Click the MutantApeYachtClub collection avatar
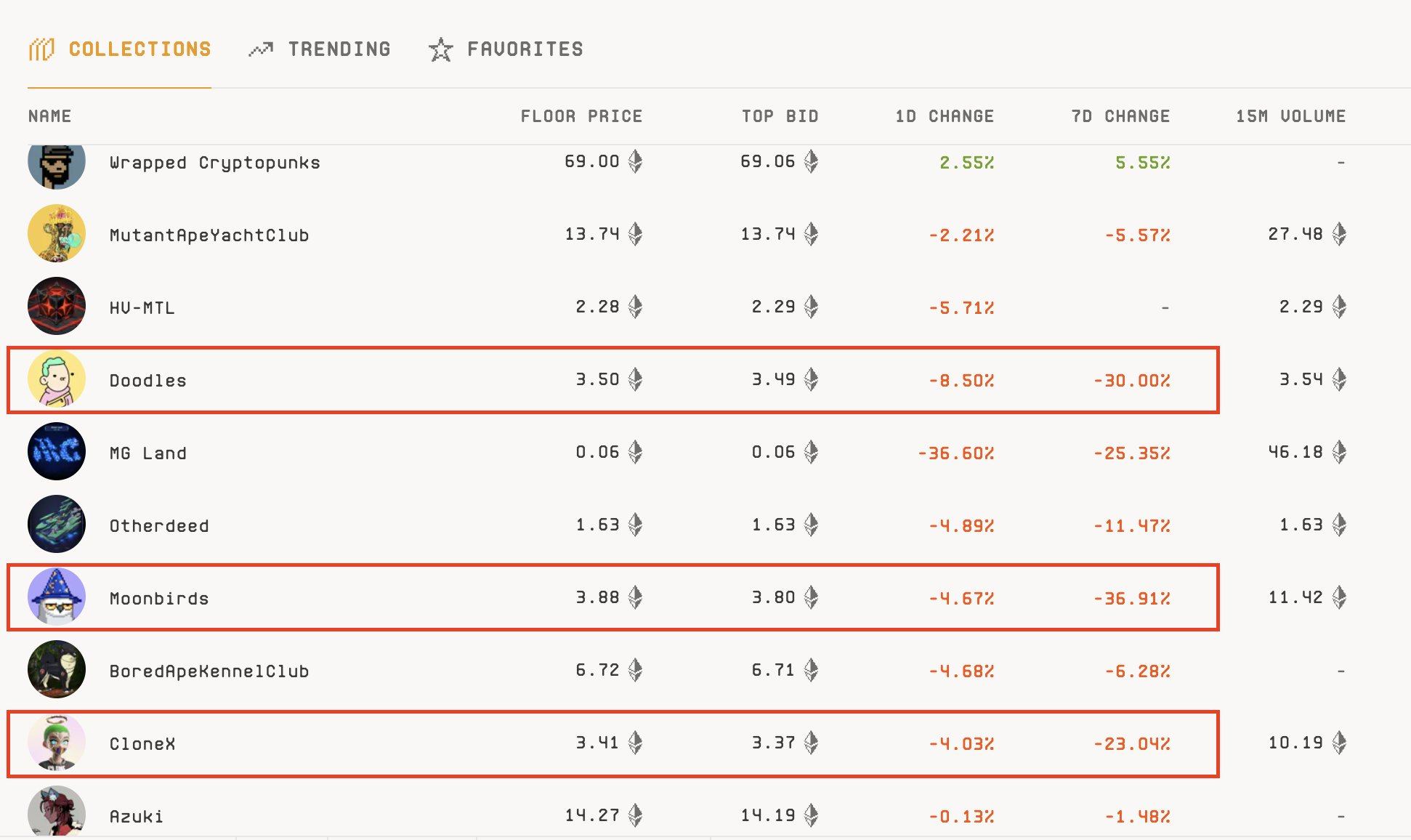 (x=57, y=233)
